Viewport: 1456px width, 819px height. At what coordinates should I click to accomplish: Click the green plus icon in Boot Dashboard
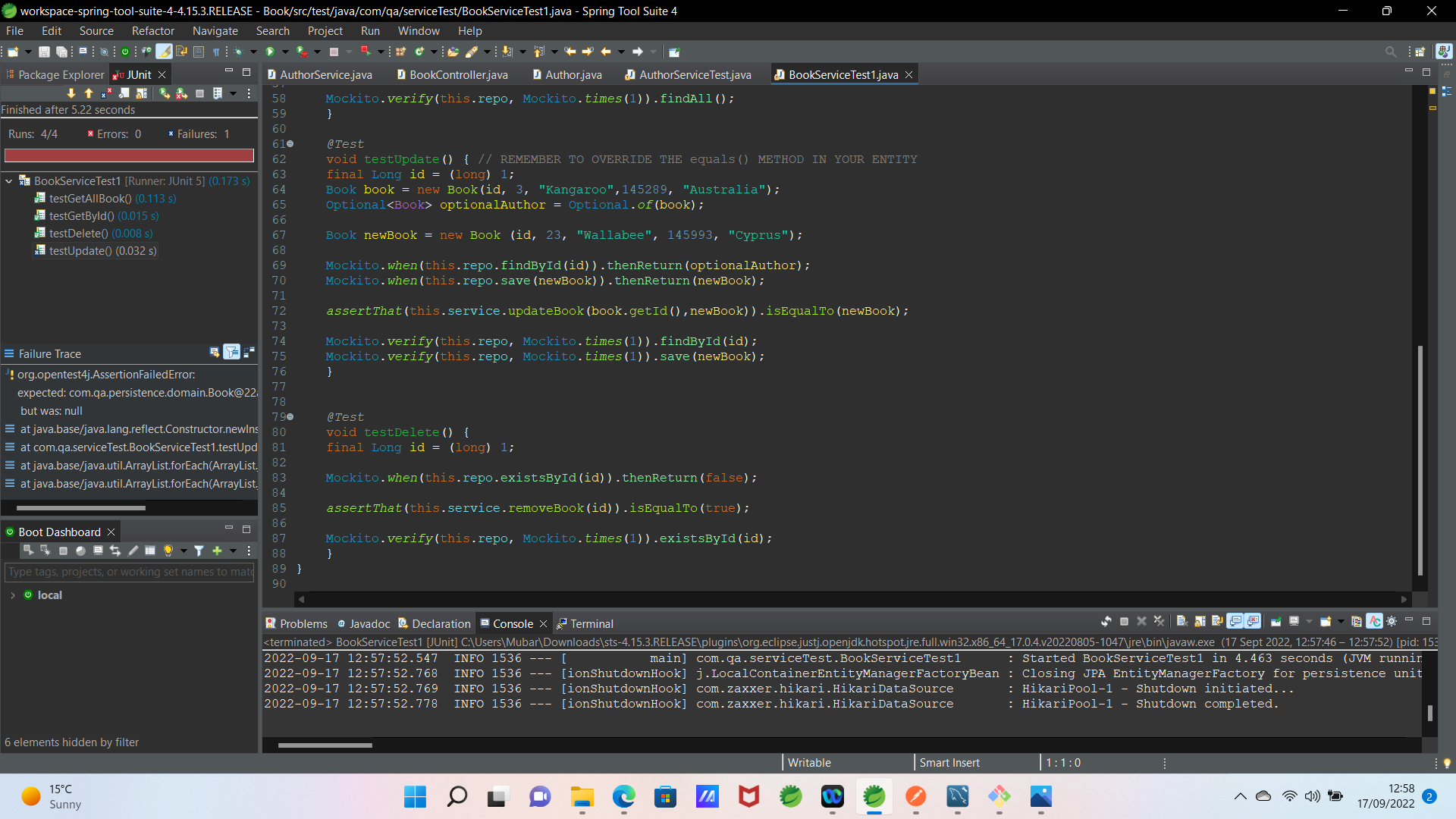click(x=217, y=551)
